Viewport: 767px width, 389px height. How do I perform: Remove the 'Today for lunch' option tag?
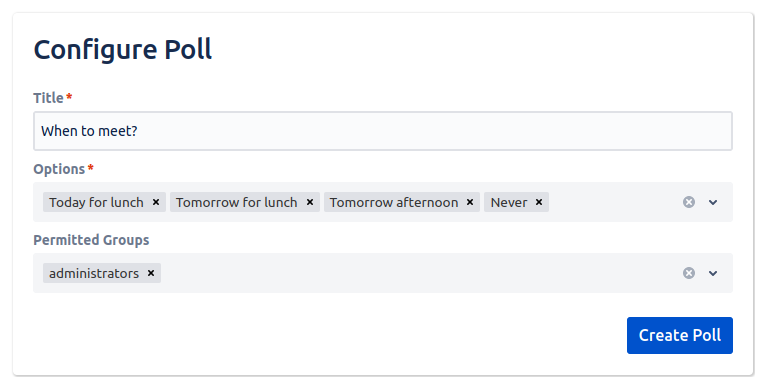point(156,202)
